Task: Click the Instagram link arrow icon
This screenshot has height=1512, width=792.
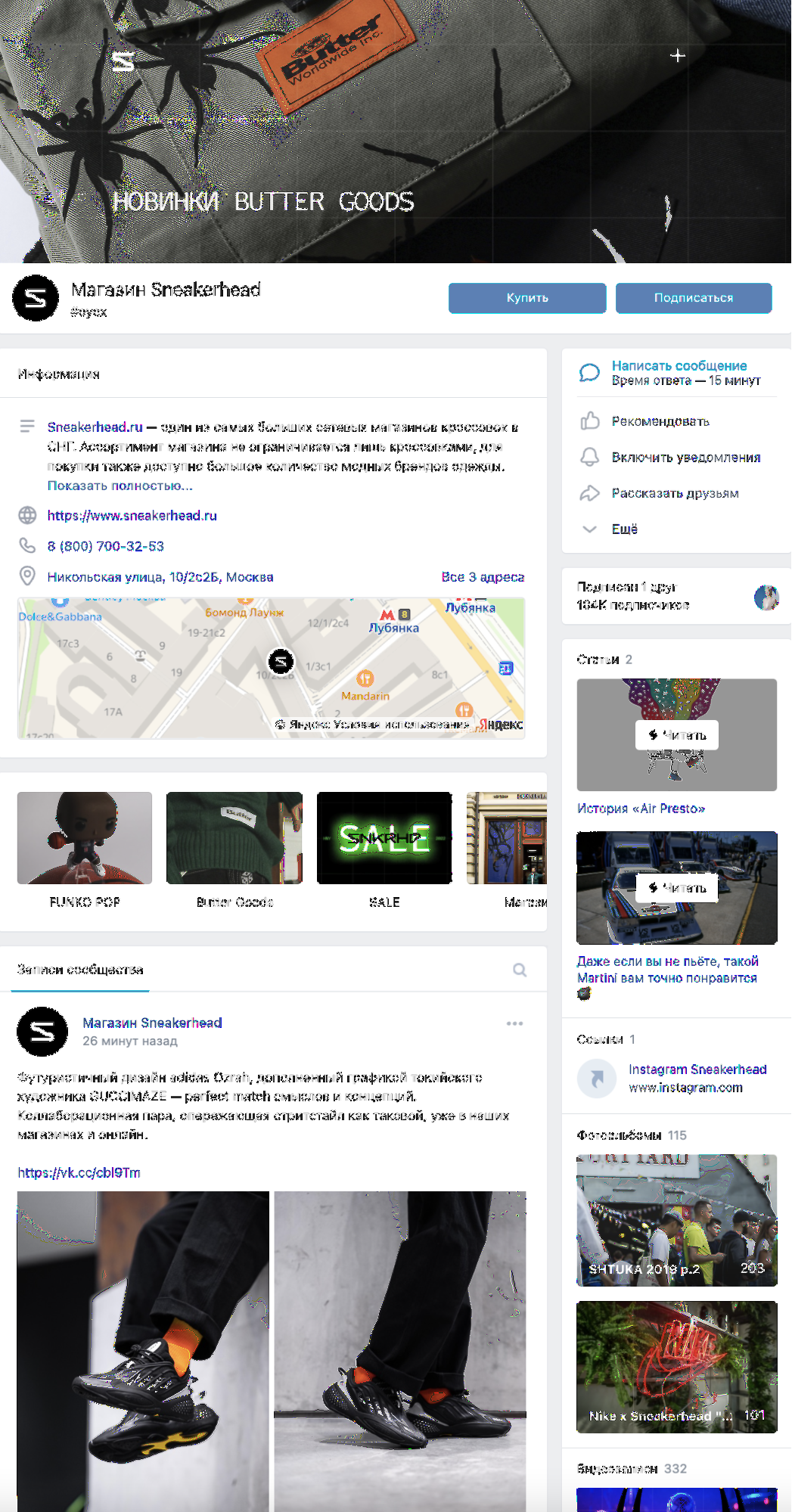Action: tap(597, 1079)
